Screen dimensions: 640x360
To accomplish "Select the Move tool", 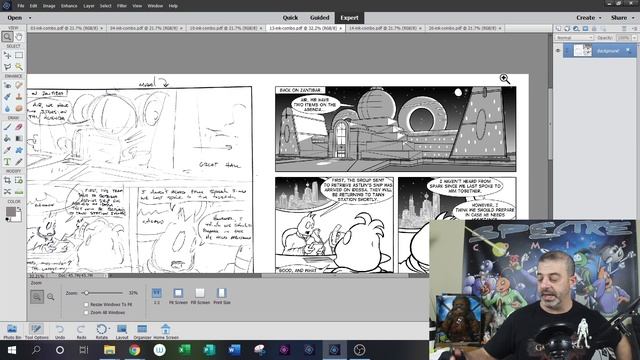I will pos(7,55).
